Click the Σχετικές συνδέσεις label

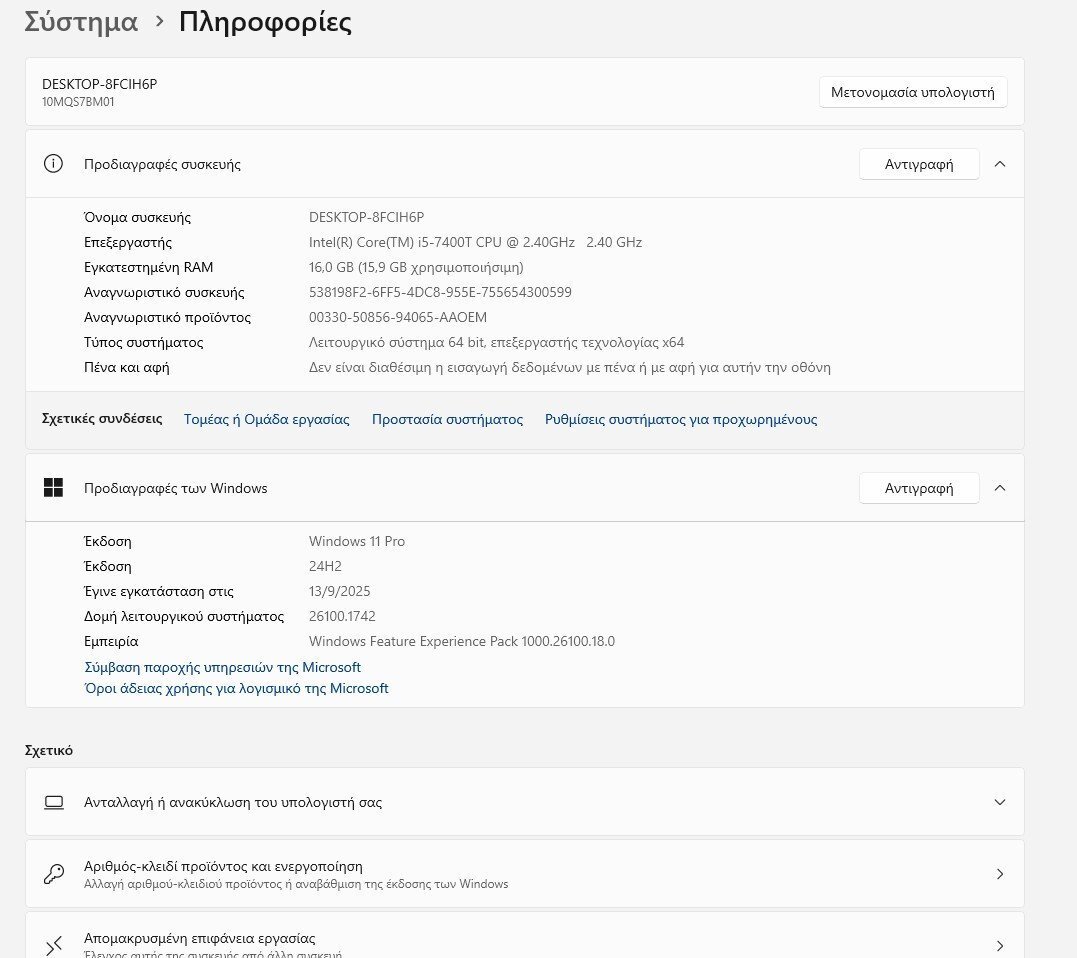(102, 418)
